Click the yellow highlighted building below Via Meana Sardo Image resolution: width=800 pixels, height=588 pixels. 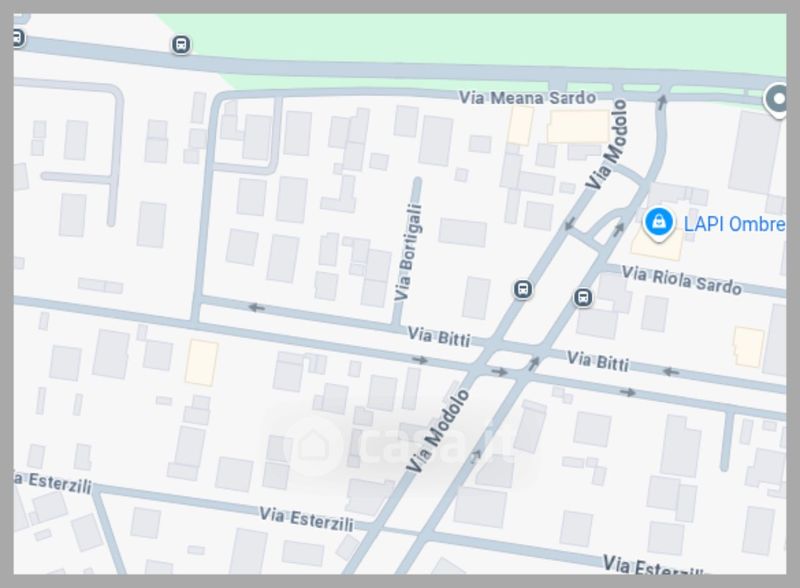pyautogui.click(x=579, y=127)
